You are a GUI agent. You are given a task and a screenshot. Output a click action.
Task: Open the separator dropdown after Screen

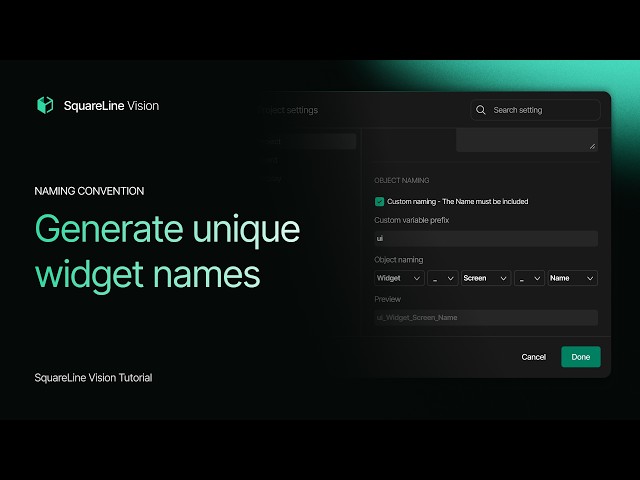(529, 278)
